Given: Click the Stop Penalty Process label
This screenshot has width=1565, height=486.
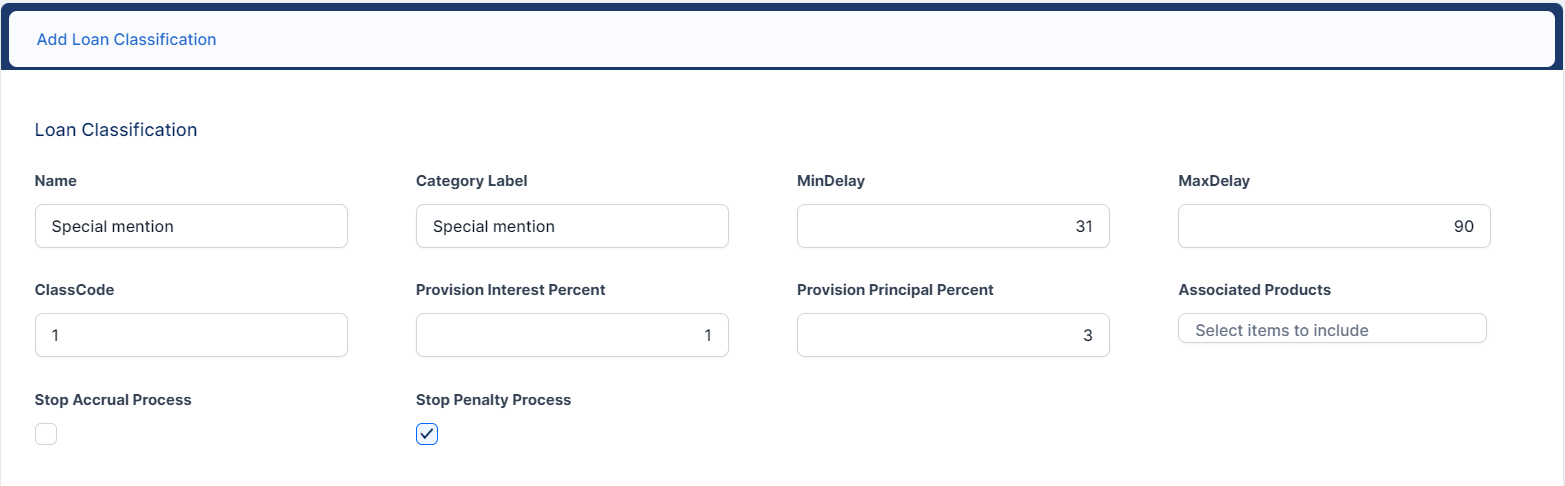Looking at the screenshot, I should [x=493, y=400].
